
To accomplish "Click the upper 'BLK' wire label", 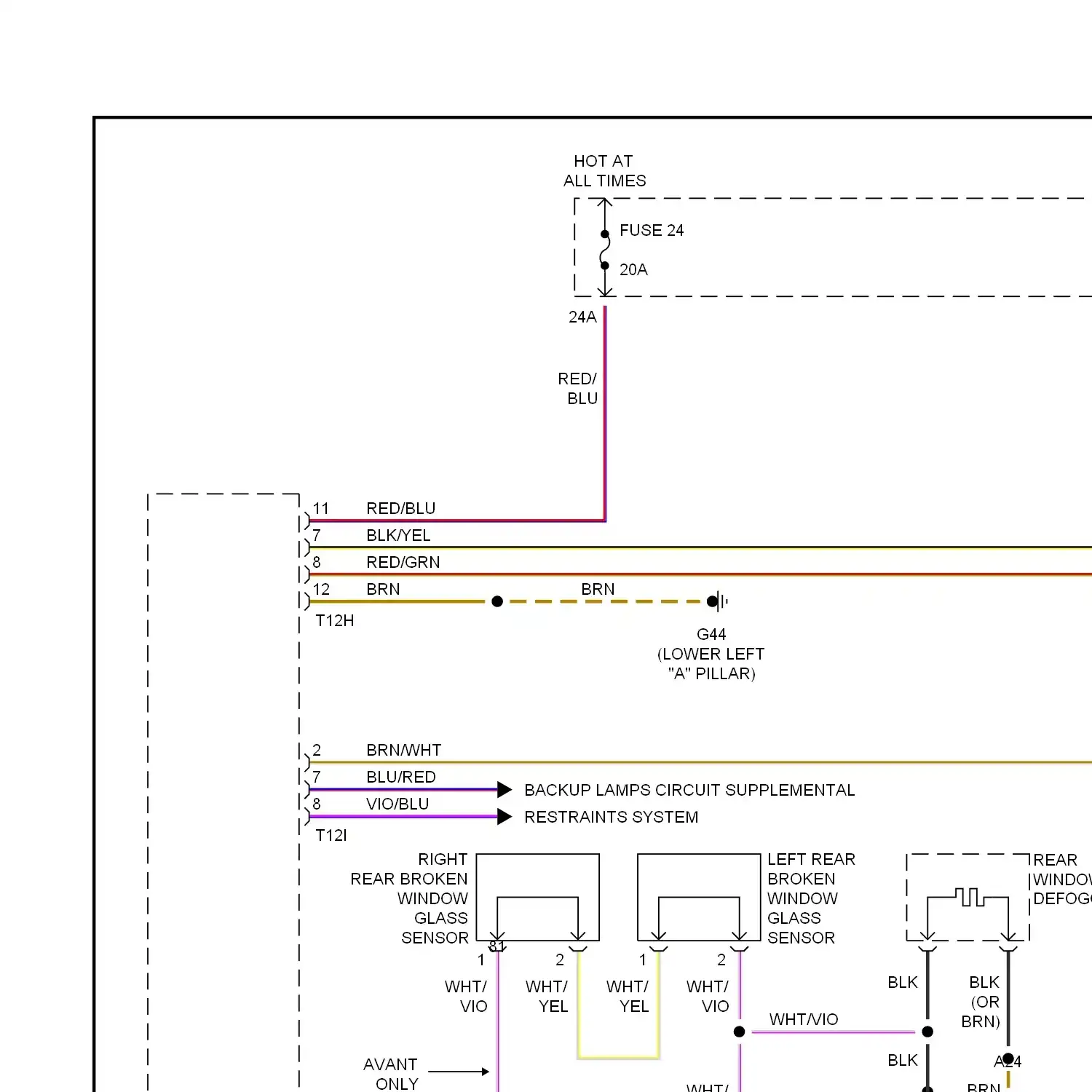I will [x=903, y=983].
